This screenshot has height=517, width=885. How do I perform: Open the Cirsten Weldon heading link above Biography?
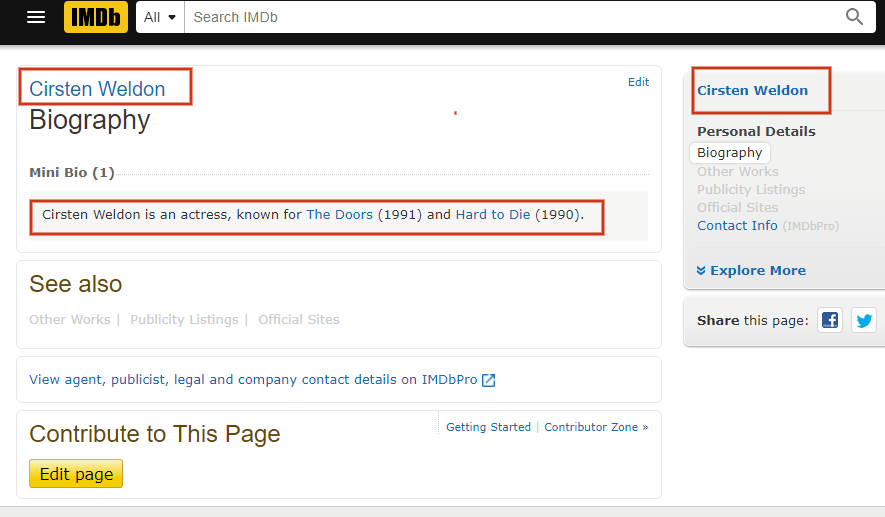pyautogui.click(x=97, y=89)
